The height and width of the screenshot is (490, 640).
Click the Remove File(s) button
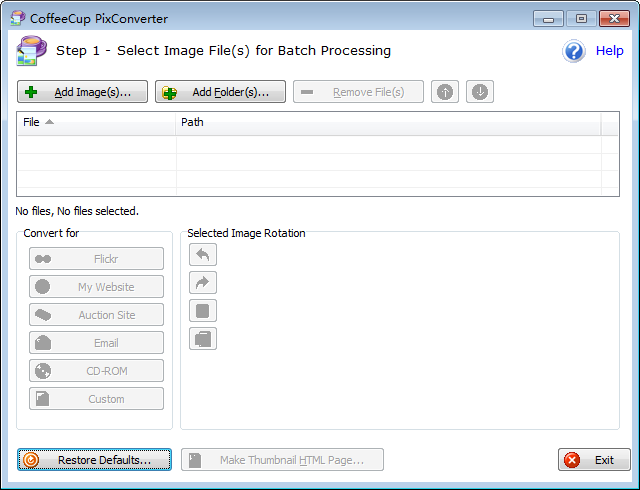(x=358, y=91)
